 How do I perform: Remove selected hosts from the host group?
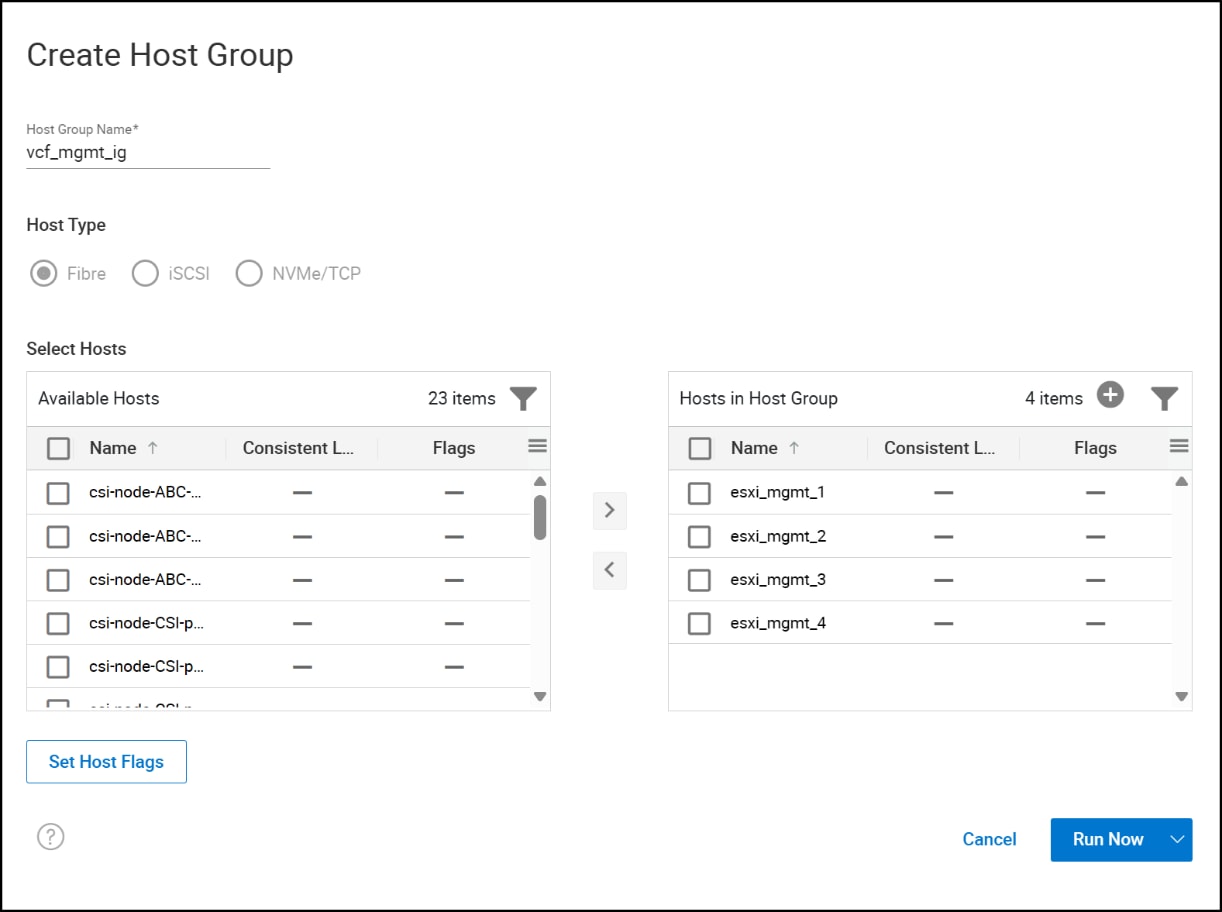click(610, 571)
